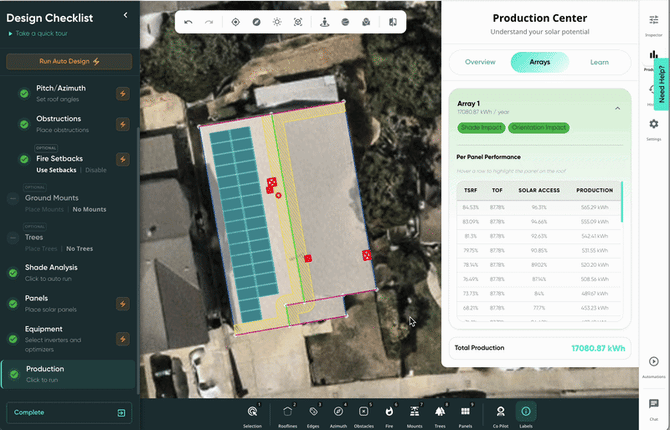Click the Production step green checkmark
Image resolution: width=670 pixels, height=430 pixels.
(x=15, y=374)
